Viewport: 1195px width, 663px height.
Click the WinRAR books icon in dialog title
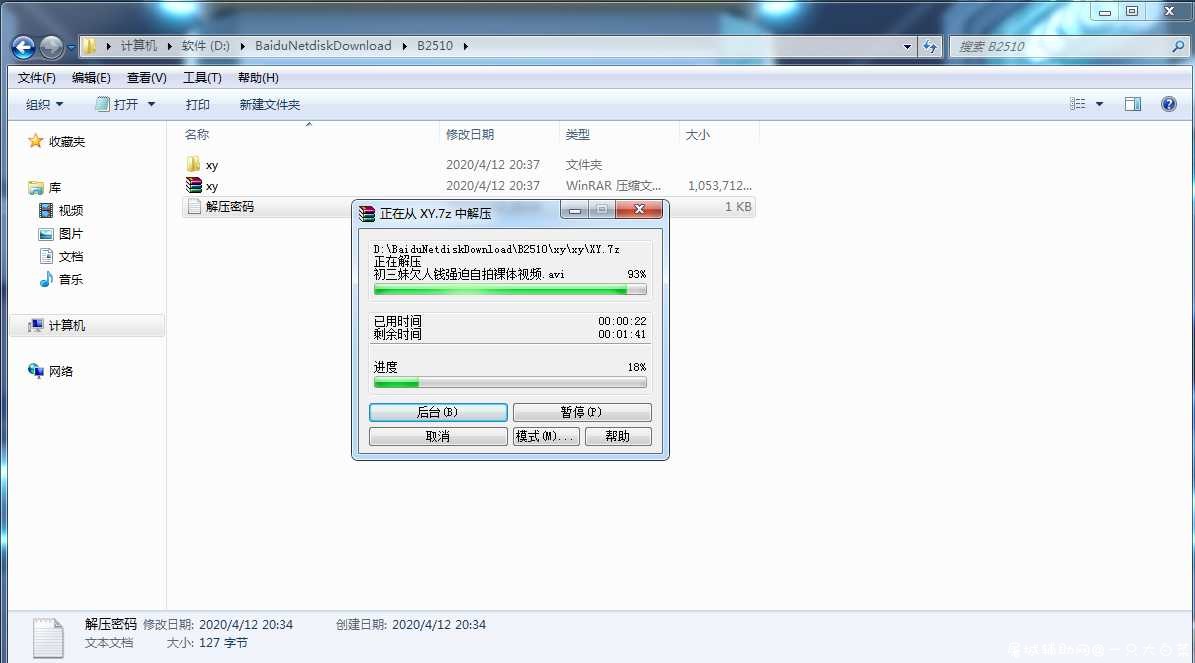coord(367,213)
